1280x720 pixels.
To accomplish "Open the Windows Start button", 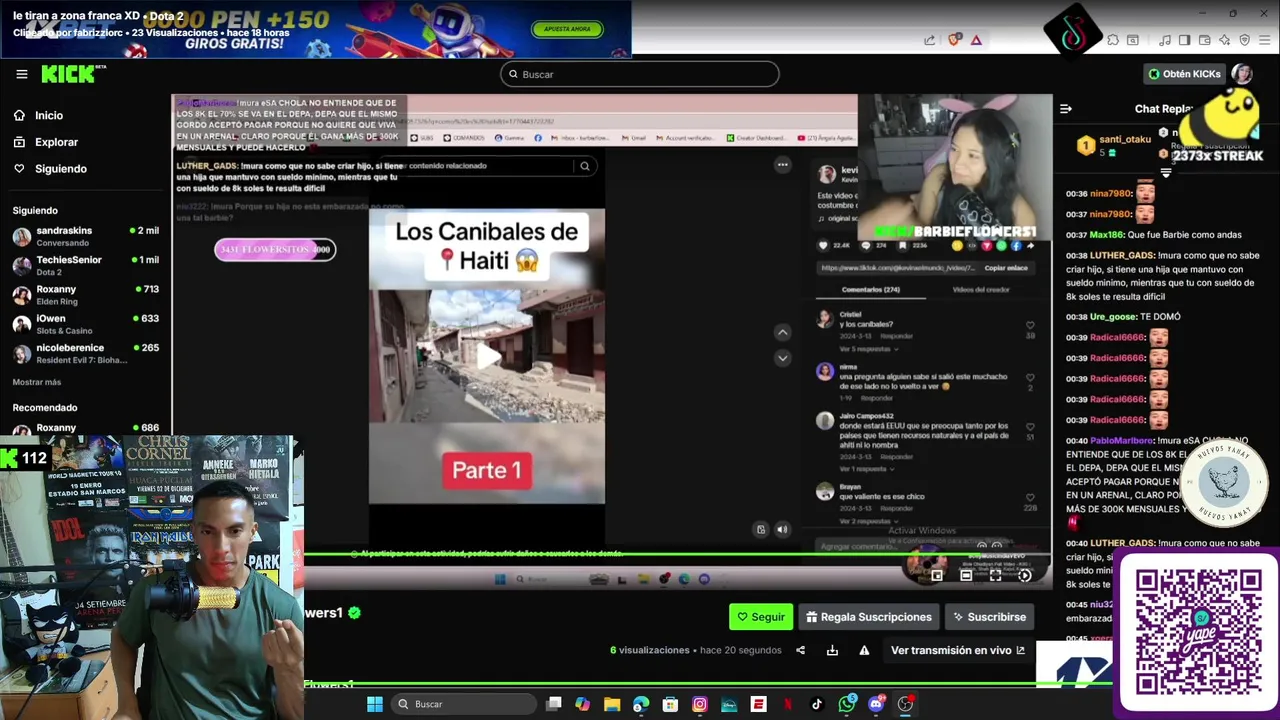I will (x=374, y=704).
